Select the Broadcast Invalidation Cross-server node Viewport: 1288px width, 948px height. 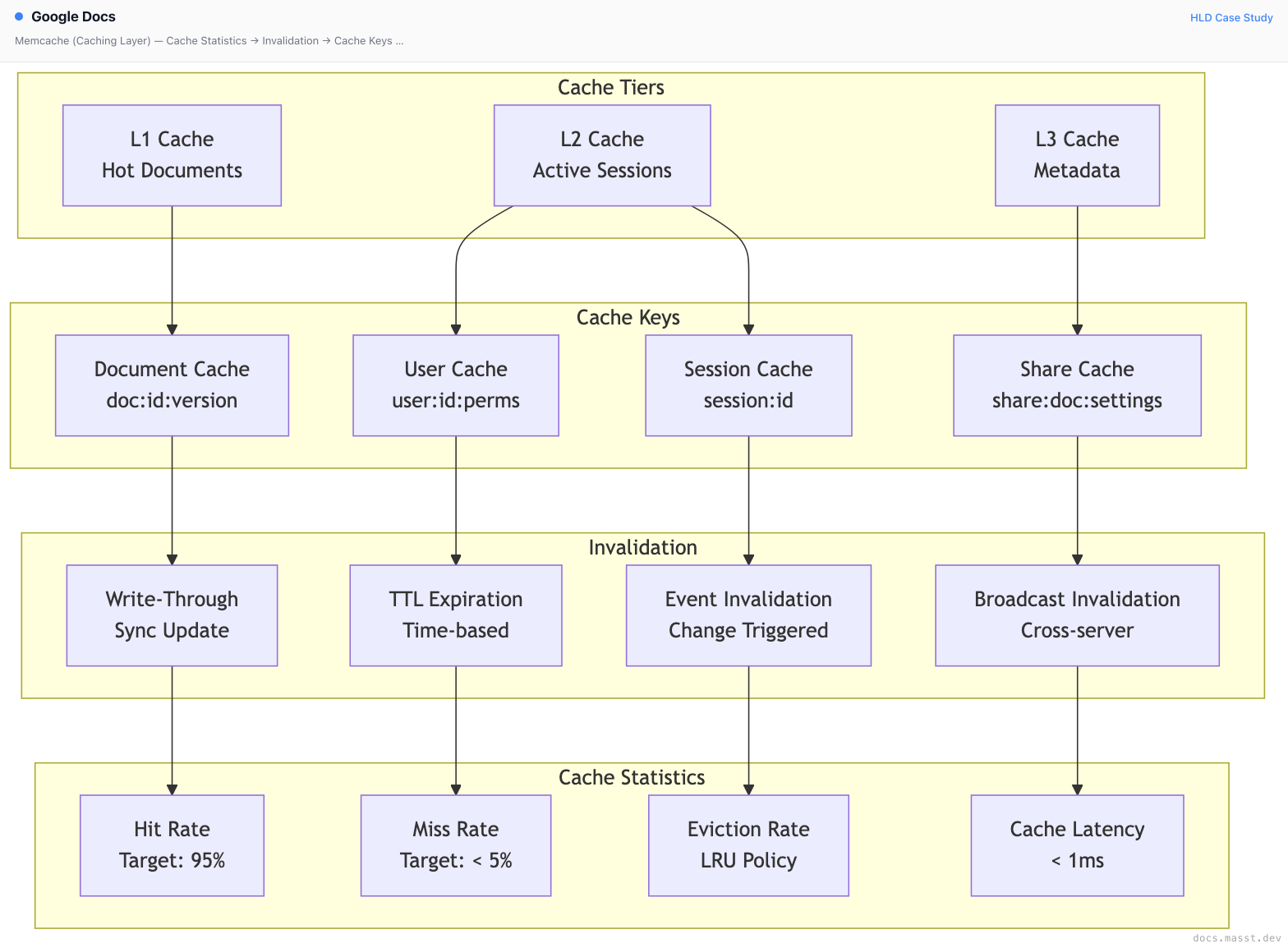click(x=1077, y=615)
